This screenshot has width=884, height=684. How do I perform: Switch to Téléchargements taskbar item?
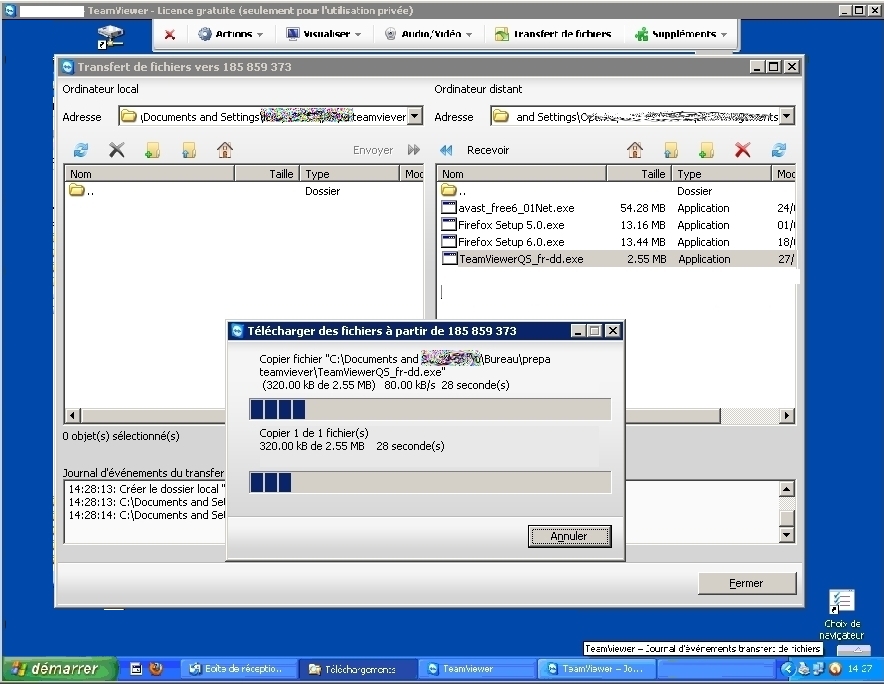point(359,669)
